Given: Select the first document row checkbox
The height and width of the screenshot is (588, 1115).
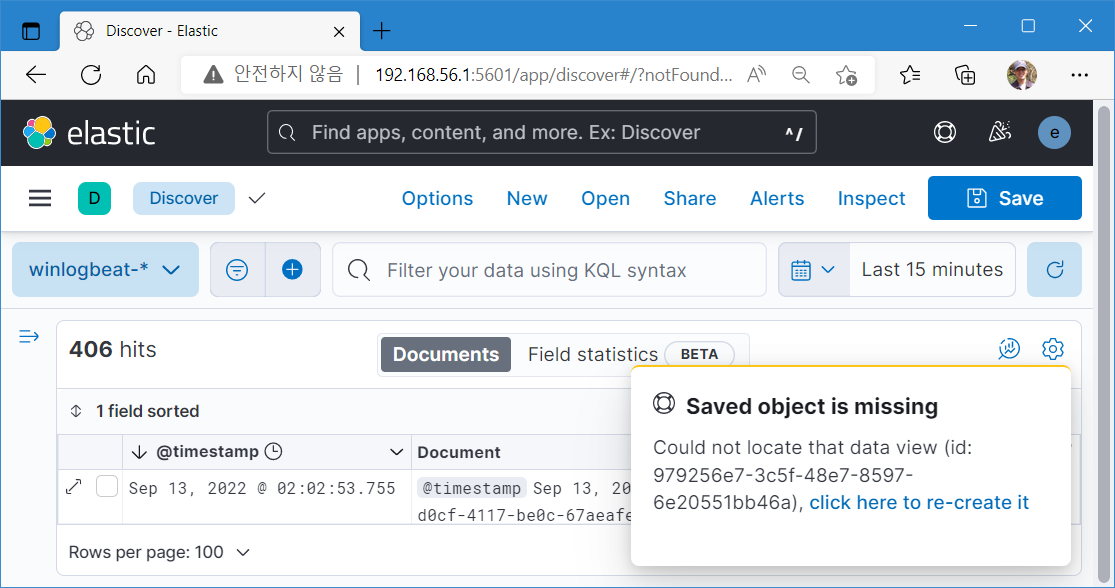Looking at the screenshot, I should [x=107, y=487].
